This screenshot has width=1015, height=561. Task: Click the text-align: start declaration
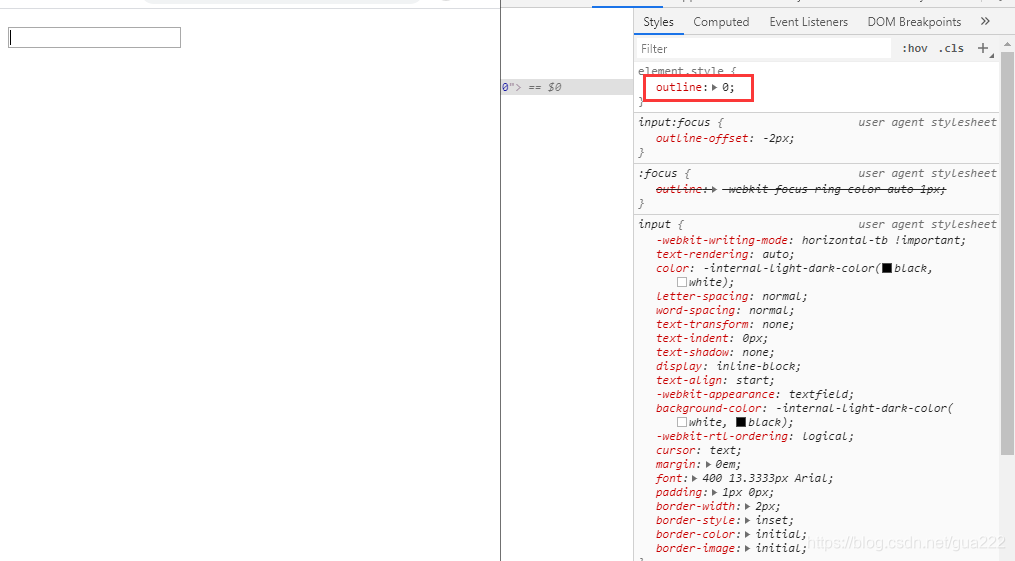coord(715,380)
